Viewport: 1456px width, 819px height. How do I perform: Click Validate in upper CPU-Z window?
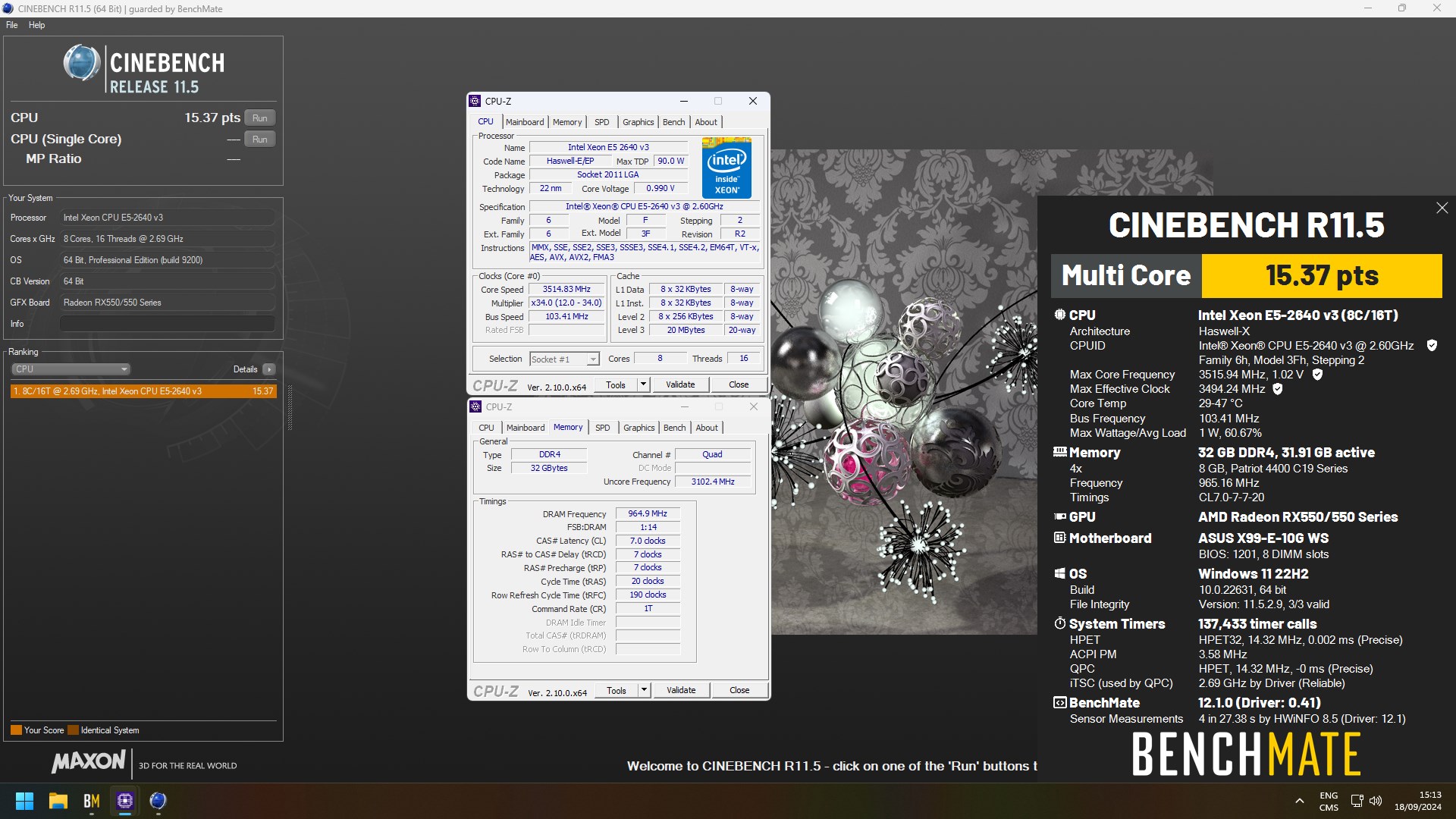point(680,384)
